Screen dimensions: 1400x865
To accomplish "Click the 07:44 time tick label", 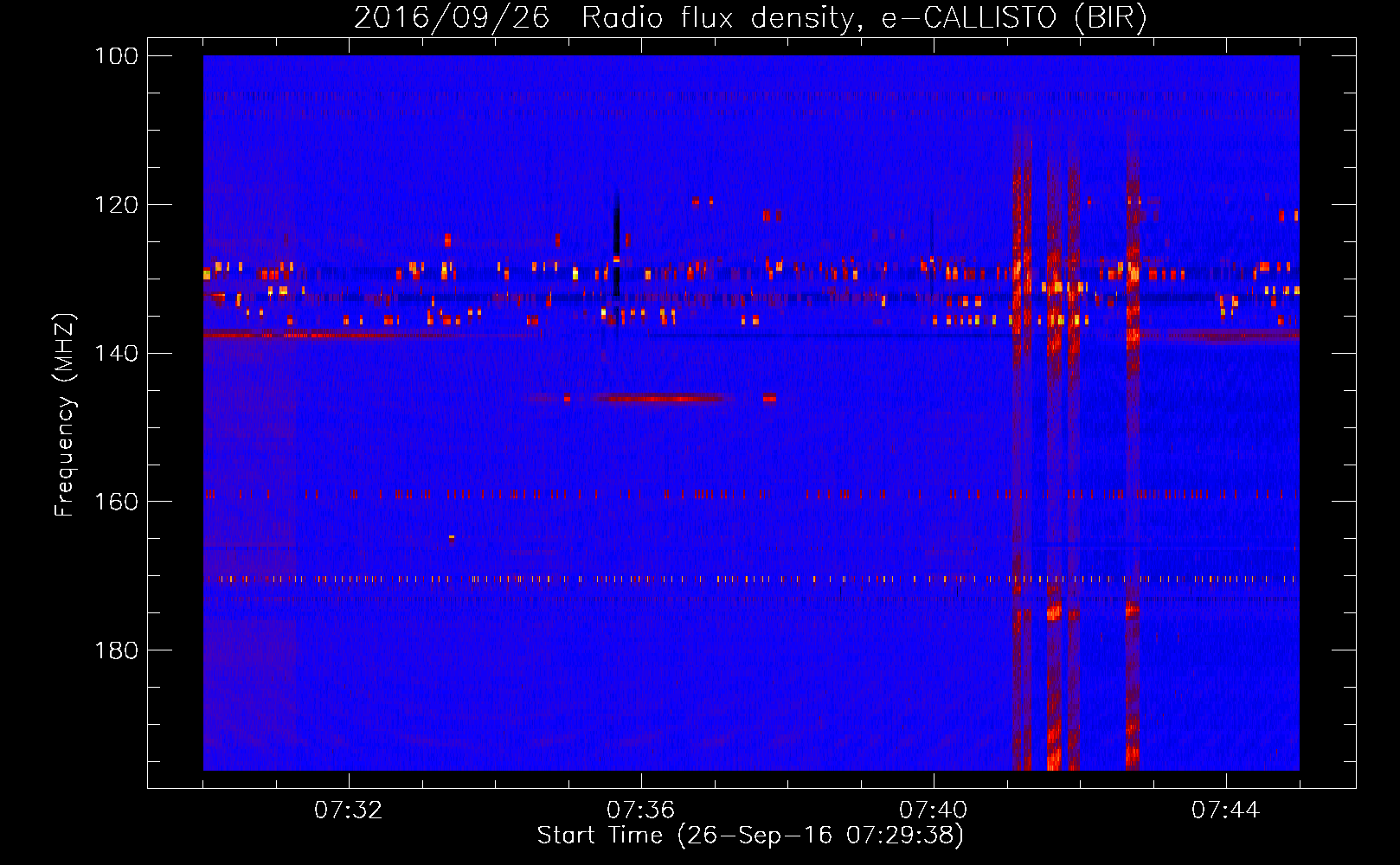I will (1226, 811).
